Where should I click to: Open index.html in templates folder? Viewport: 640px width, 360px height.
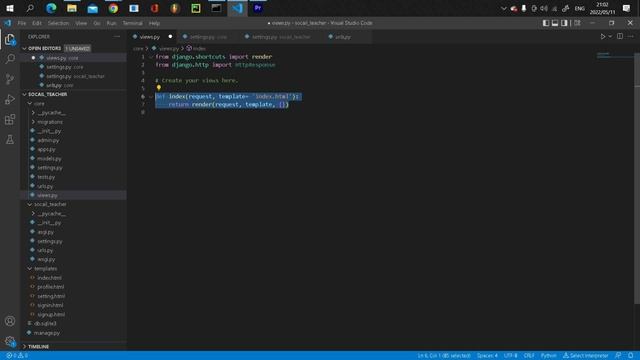pyautogui.click(x=49, y=278)
